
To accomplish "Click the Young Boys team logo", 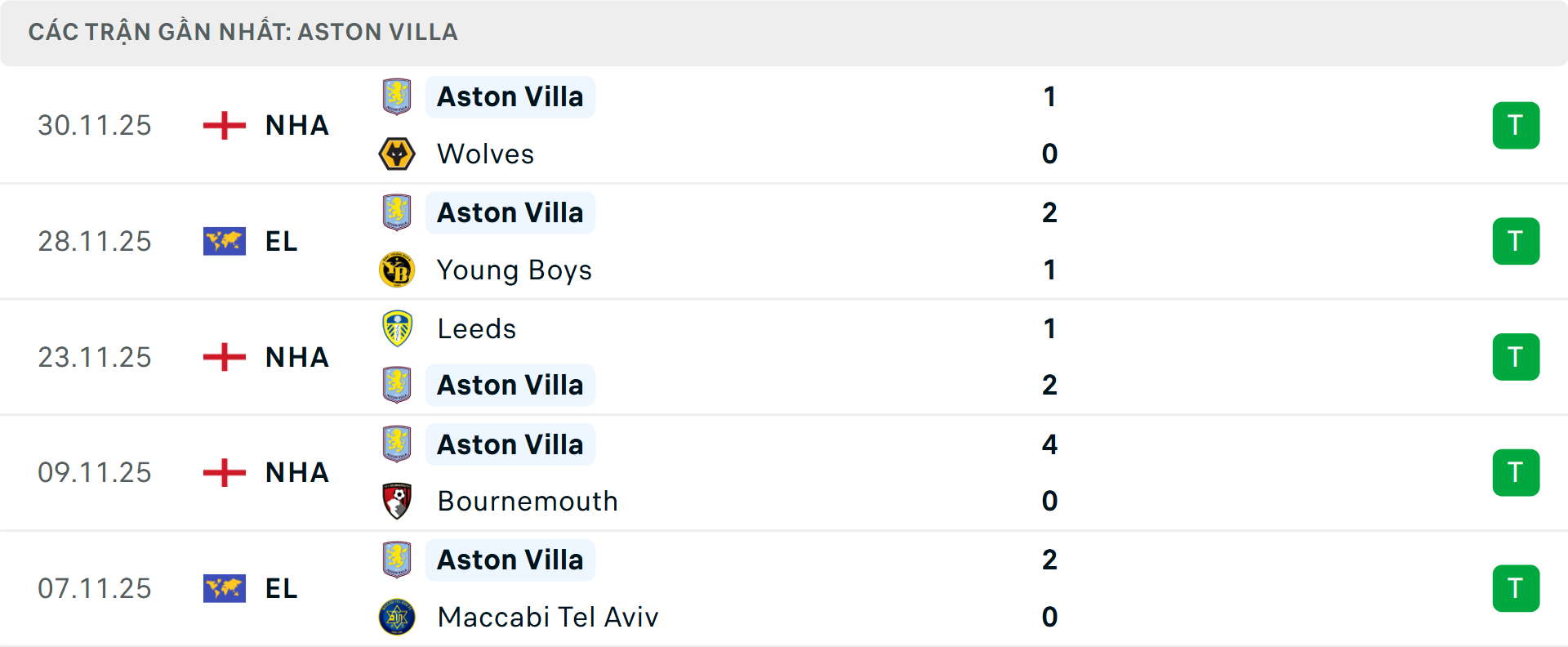I will (398, 270).
